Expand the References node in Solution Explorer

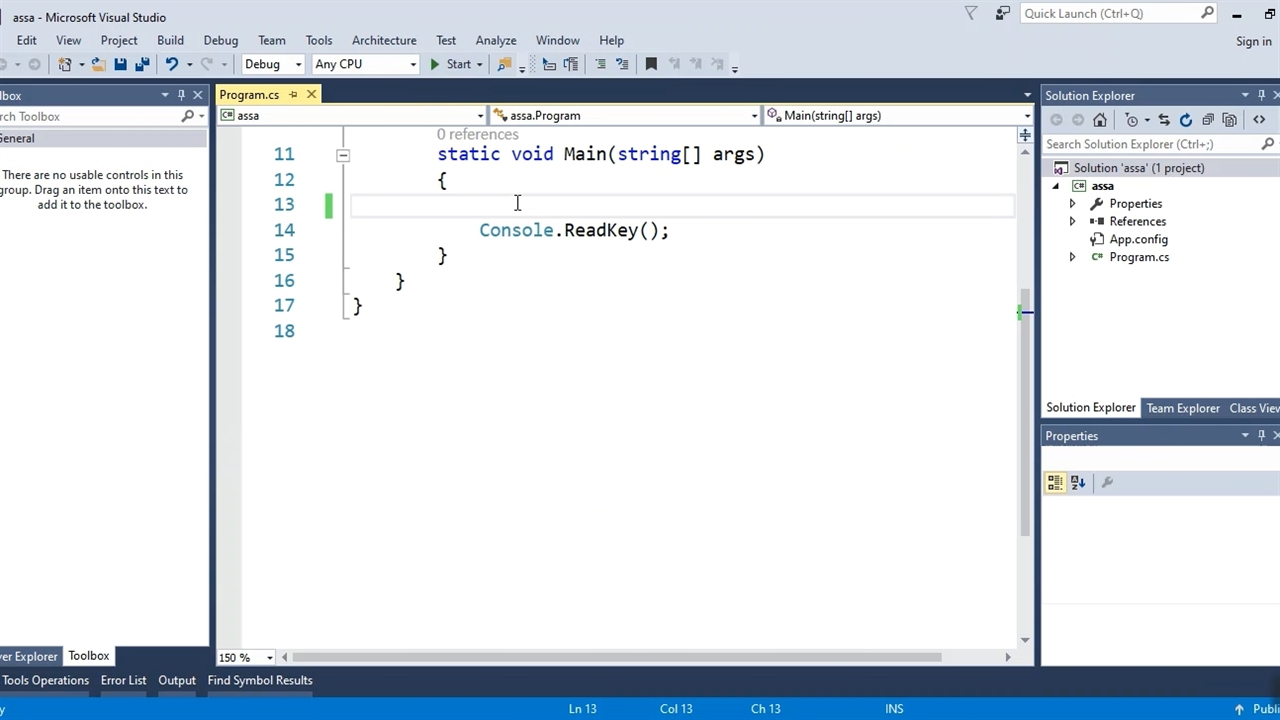pos(1073,222)
